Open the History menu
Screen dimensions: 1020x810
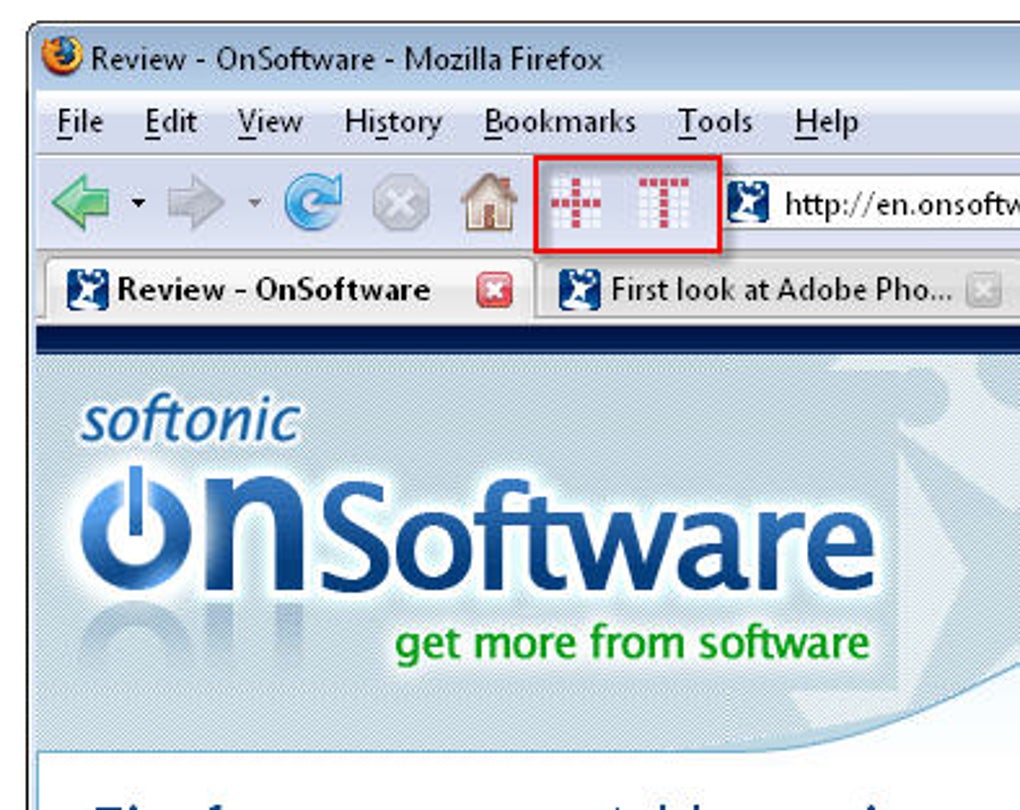393,122
